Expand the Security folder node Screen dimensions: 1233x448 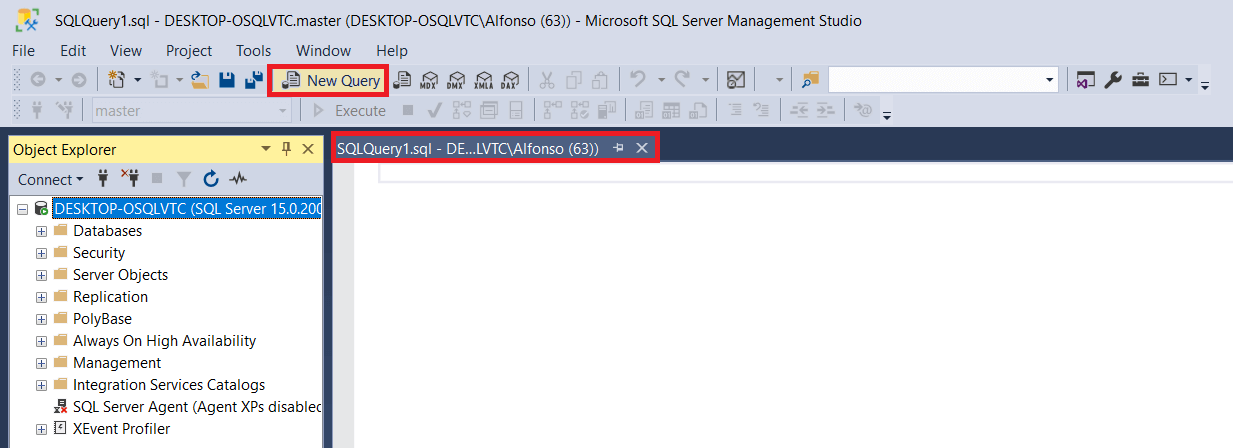(x=41, y=253)
